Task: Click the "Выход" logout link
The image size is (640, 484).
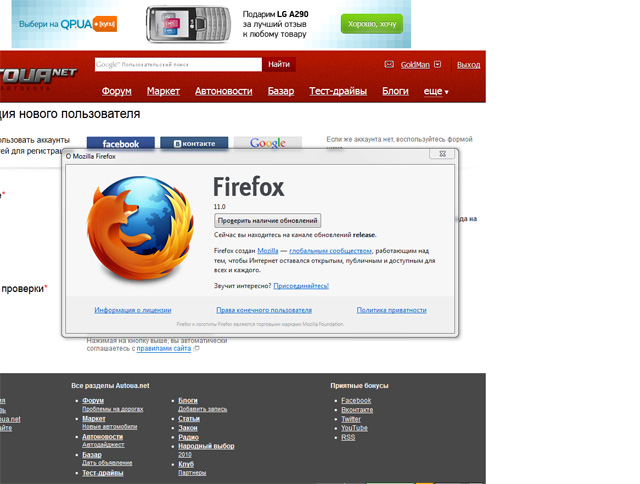Action: tap(468, 65)
